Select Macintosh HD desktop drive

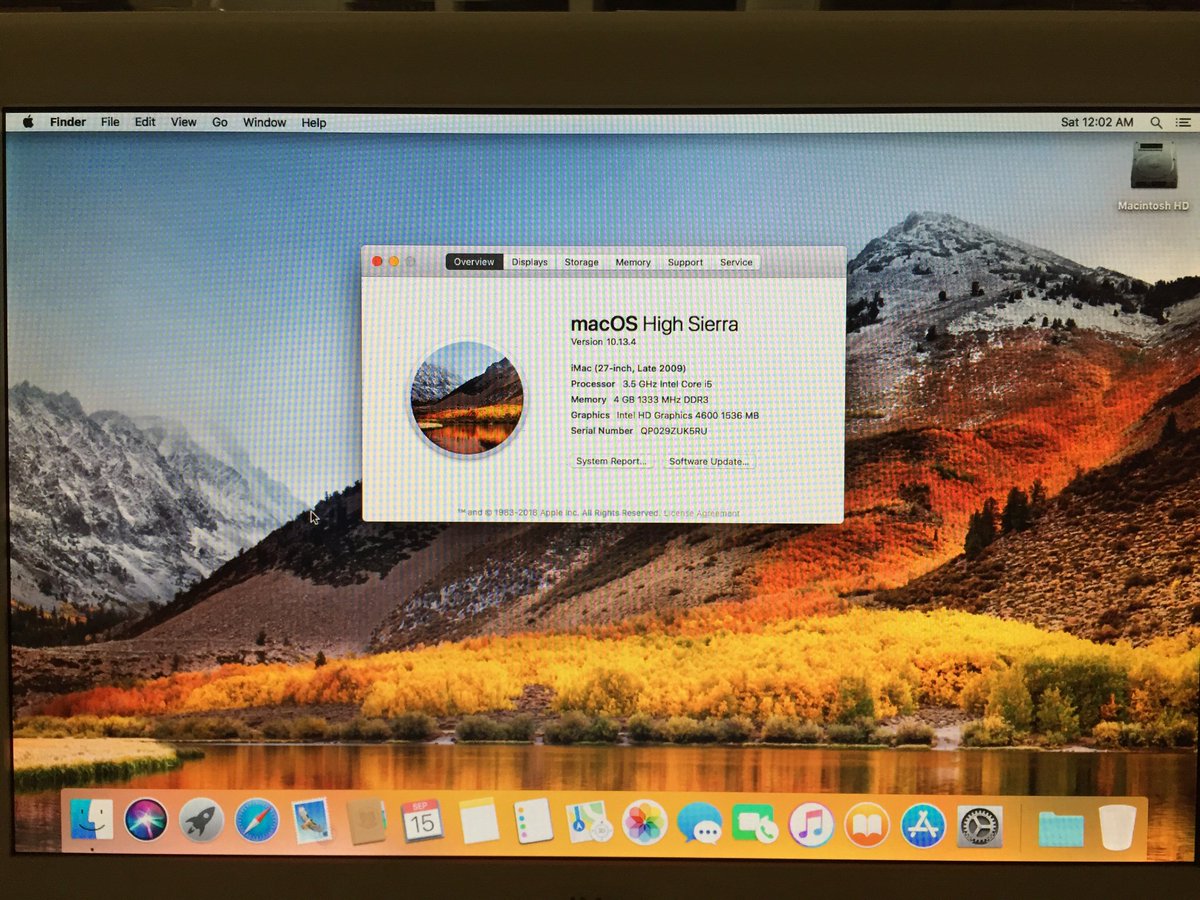pos(1153,176)
